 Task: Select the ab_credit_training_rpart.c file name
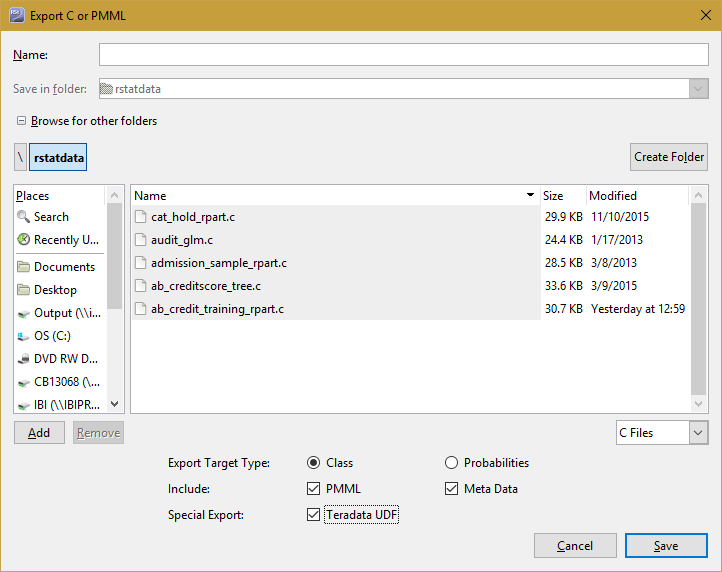217,309
